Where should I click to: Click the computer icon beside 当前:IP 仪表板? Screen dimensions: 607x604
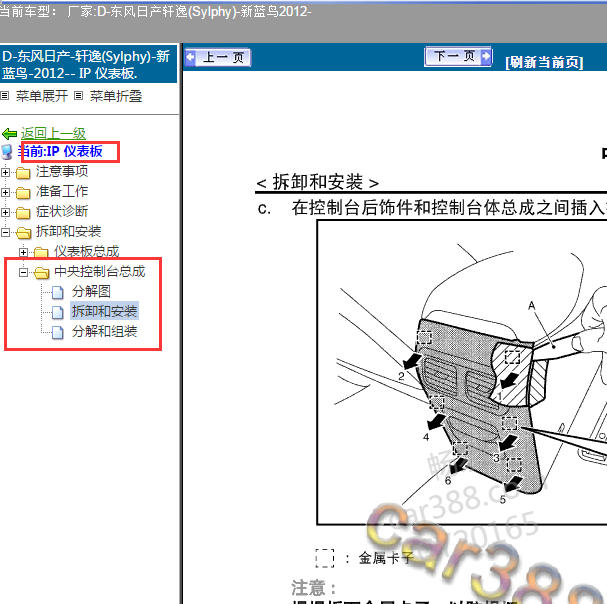click(7, 152)
